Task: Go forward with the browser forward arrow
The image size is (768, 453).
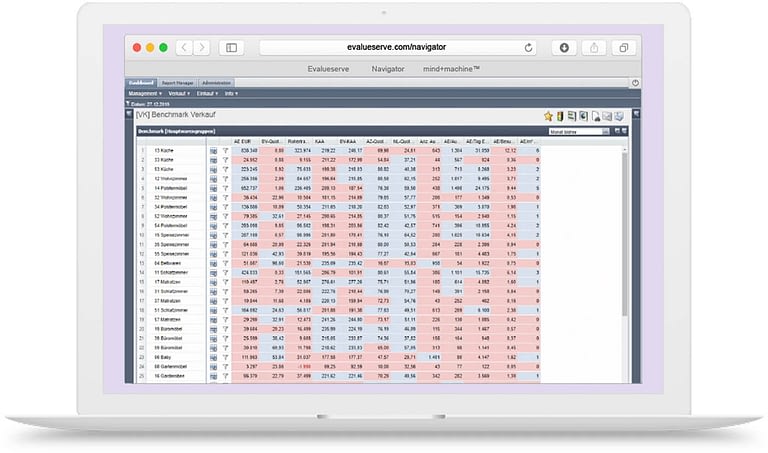Action: [201, 48]
